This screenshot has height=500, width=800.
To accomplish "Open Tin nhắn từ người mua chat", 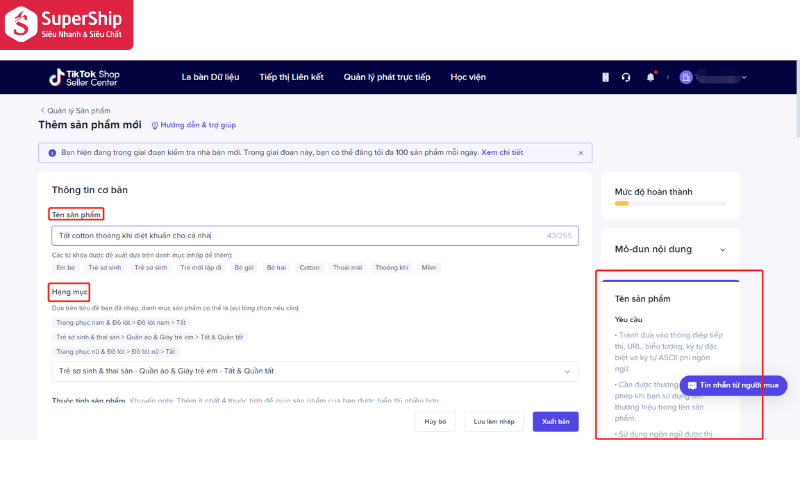I will [x=734, y=385].
